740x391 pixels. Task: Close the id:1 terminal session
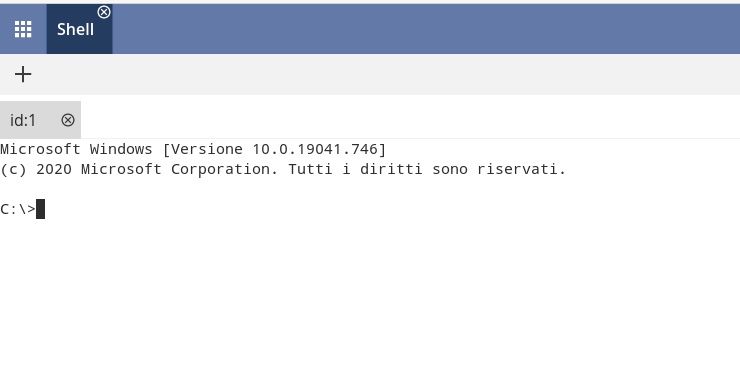click(x=68, y=120)
